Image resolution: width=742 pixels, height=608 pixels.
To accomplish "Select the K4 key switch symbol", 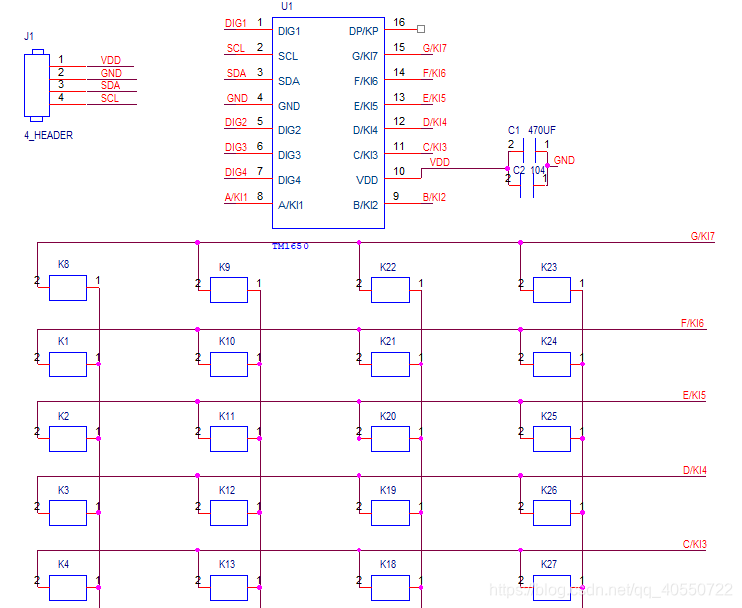I will click(x=68, y=588).
